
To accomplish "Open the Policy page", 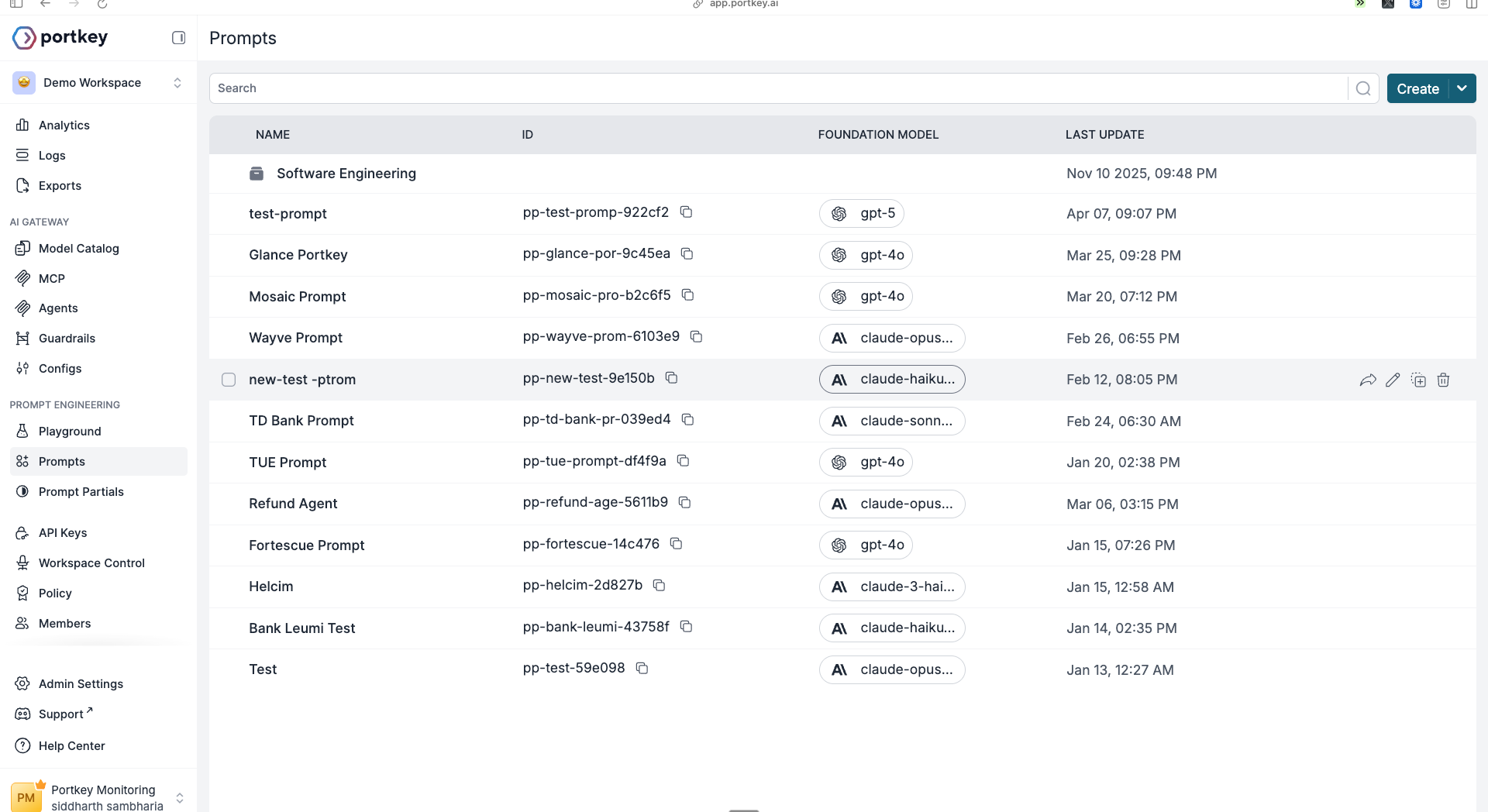I will coord(55,594).
